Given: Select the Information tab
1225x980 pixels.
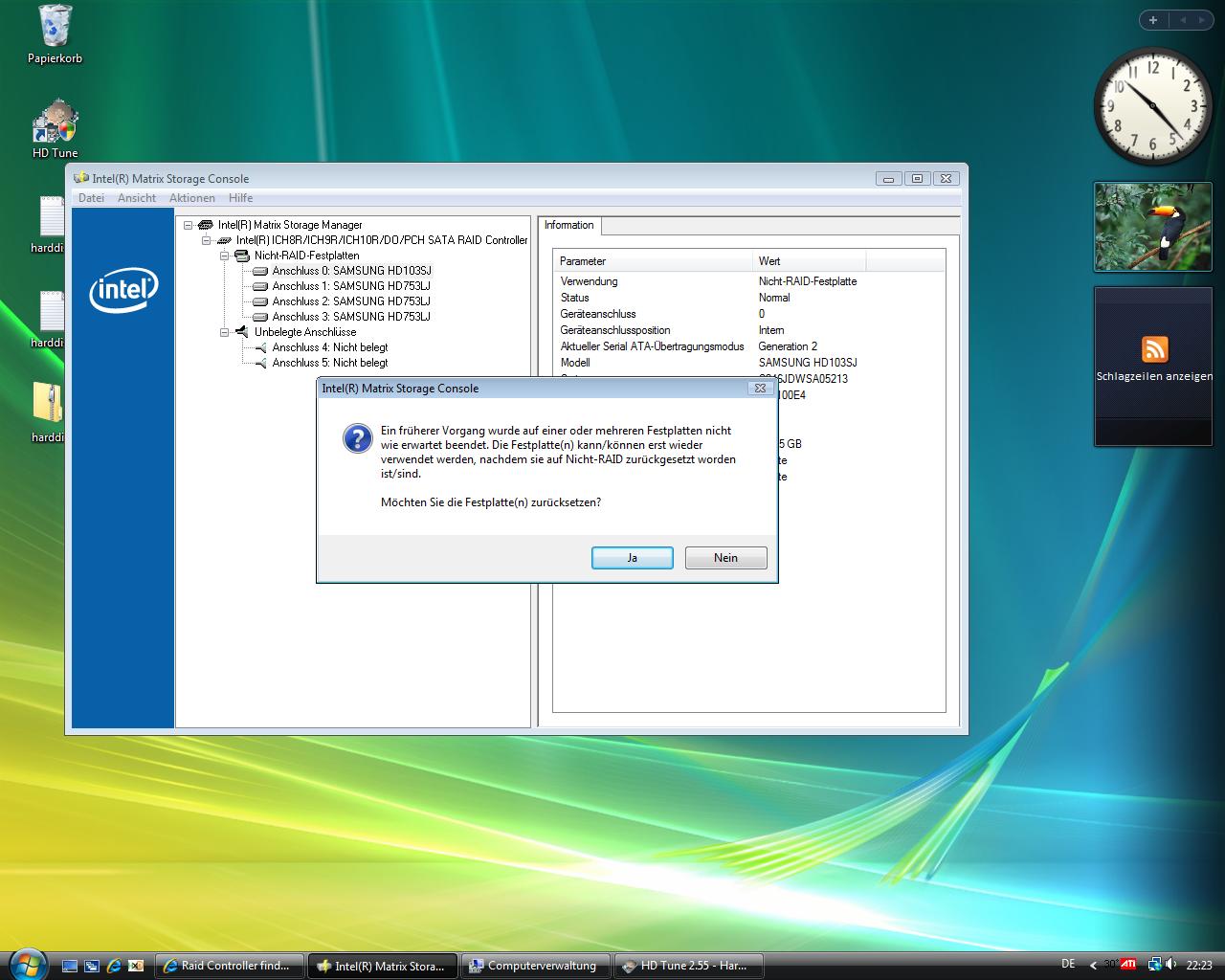Looking at the screenshot, I should (x=569, y=225).
